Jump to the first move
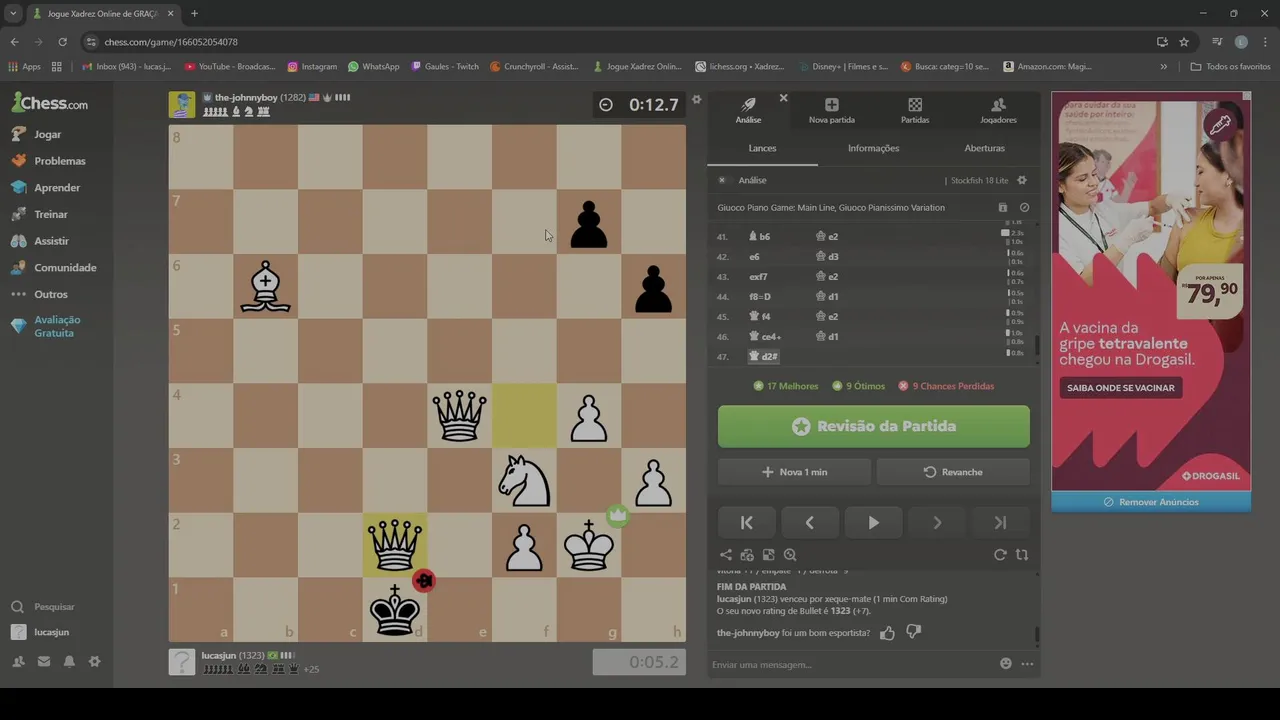 pyautogui.click(x=746, y=522)
